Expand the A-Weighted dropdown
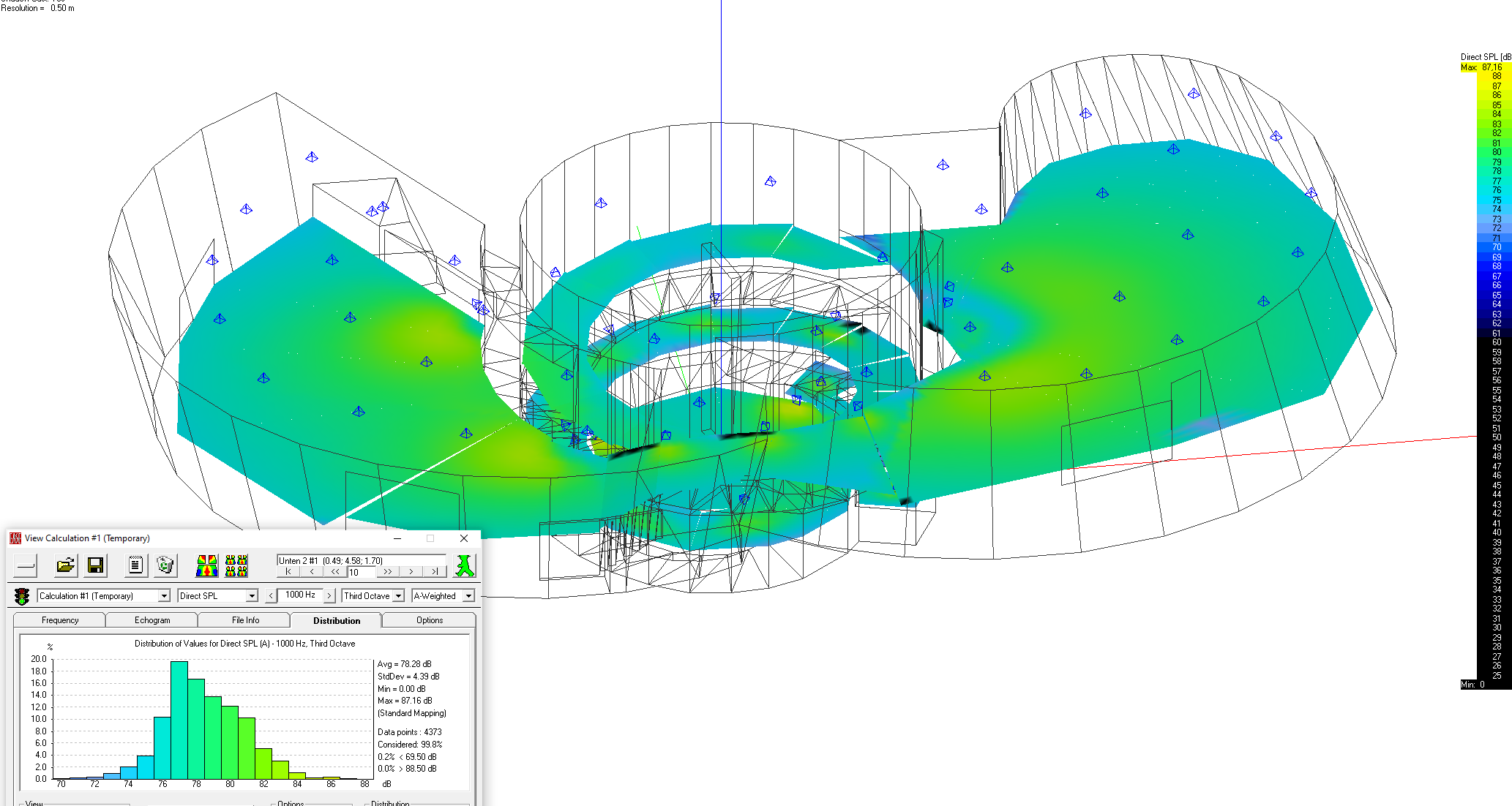Viewport: 1512px width, 806px height. coord(468,596)
